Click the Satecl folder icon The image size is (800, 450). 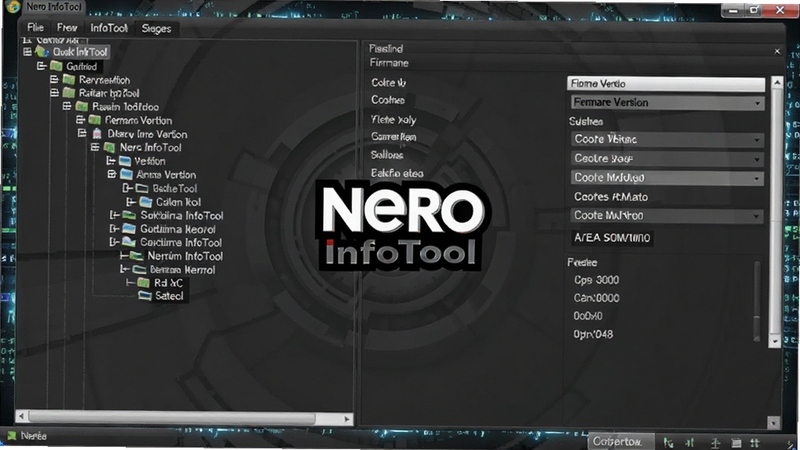145,295
